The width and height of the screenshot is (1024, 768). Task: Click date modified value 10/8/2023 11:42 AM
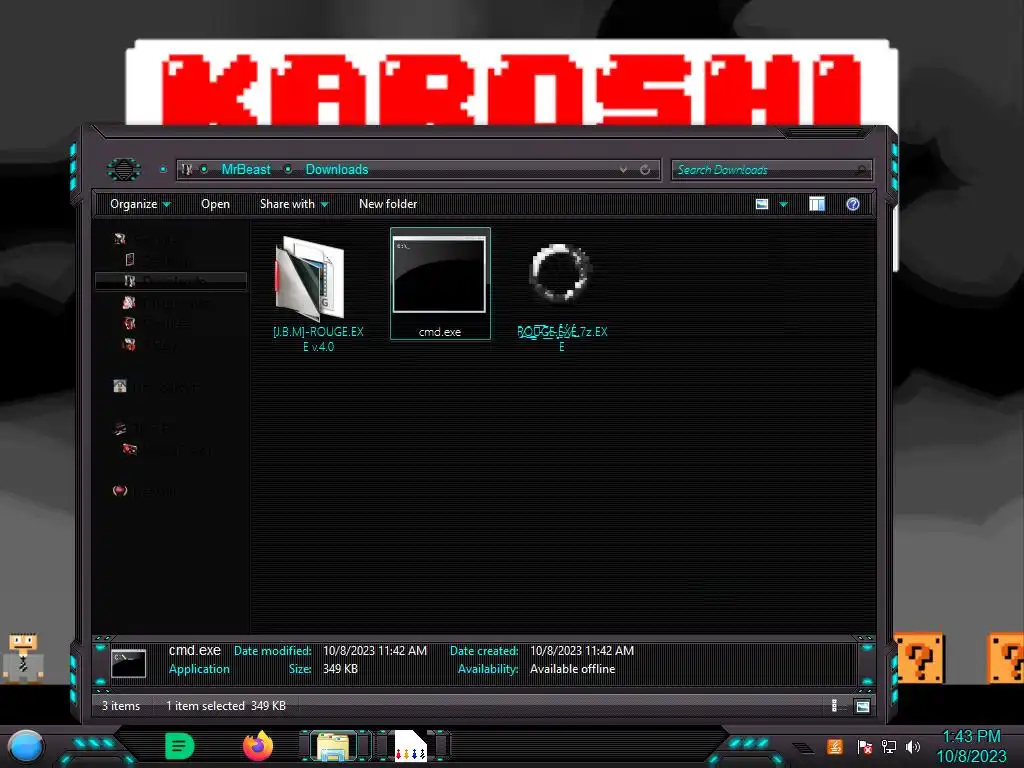click(375, 650)
